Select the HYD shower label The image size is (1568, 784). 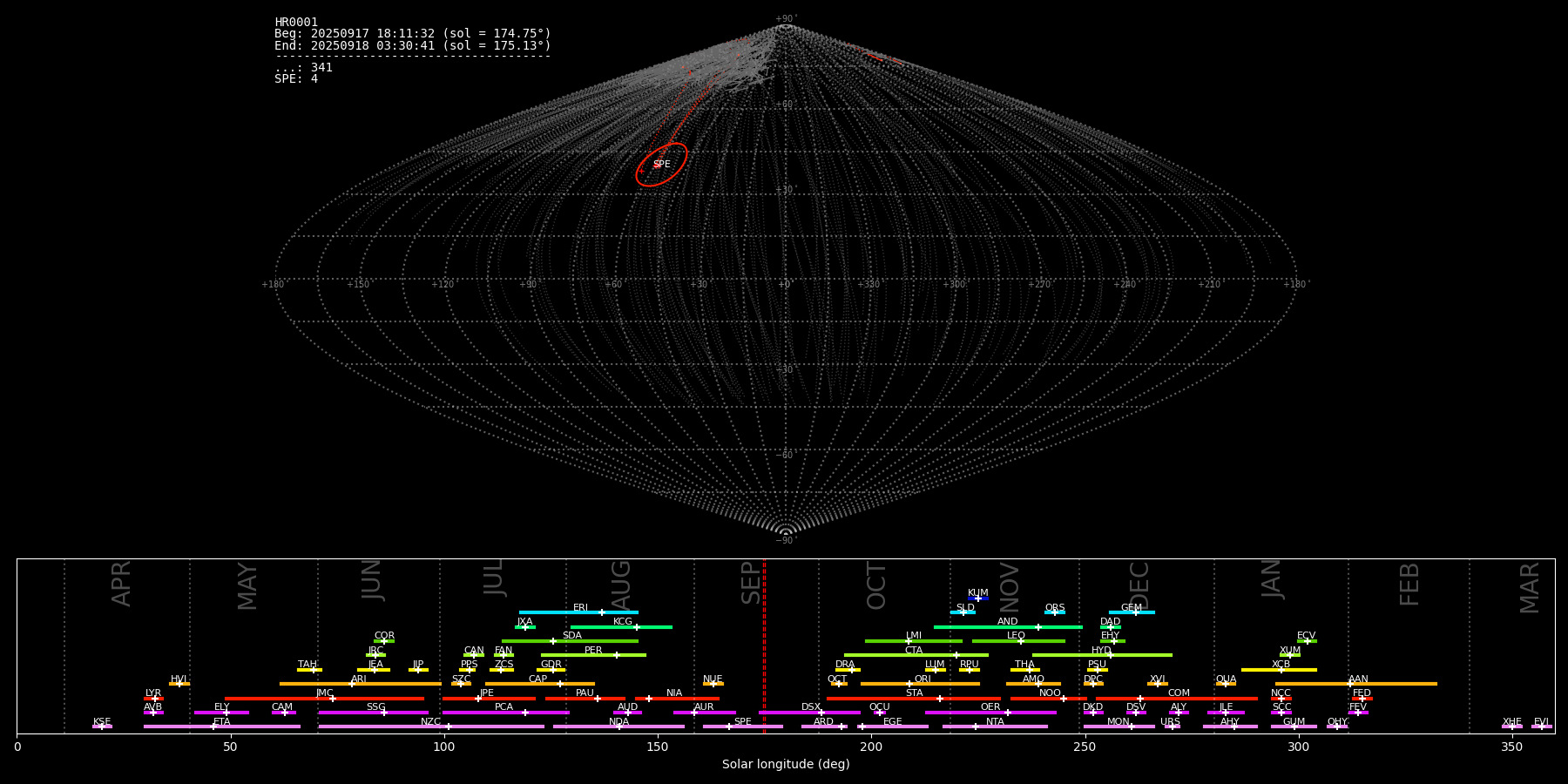tap(1102, 650)
